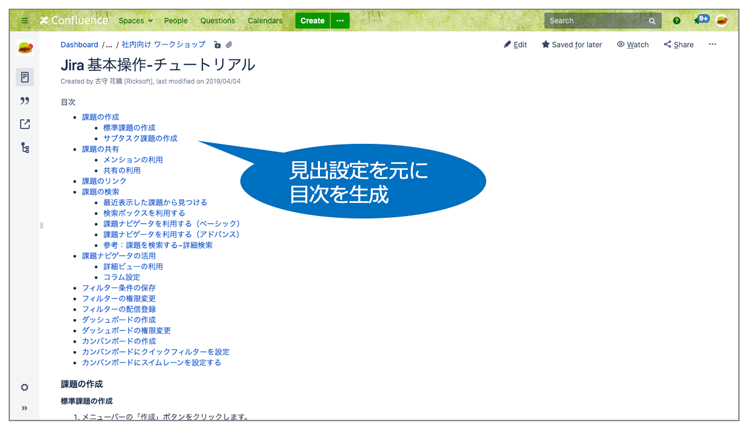This screenshot has height=428, width=750.
Task: Click カンバンボードにクイックフィルターを設定 link
Action: pos(155,351)
